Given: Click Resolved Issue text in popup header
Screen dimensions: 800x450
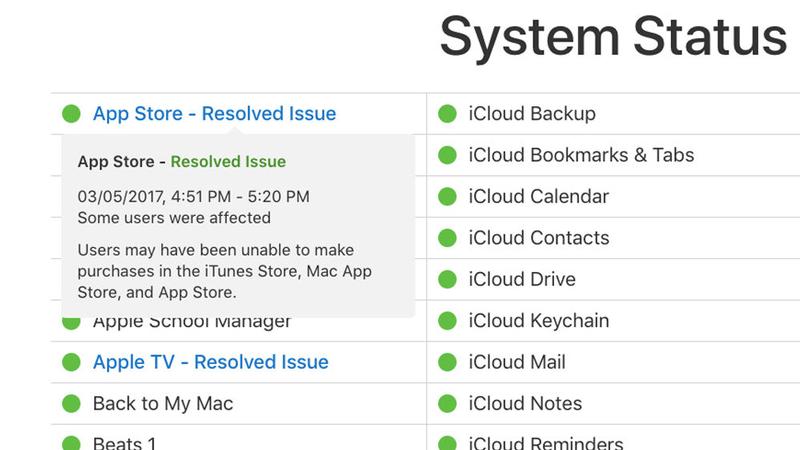Looking at the screenshot, I should [228, 162].
